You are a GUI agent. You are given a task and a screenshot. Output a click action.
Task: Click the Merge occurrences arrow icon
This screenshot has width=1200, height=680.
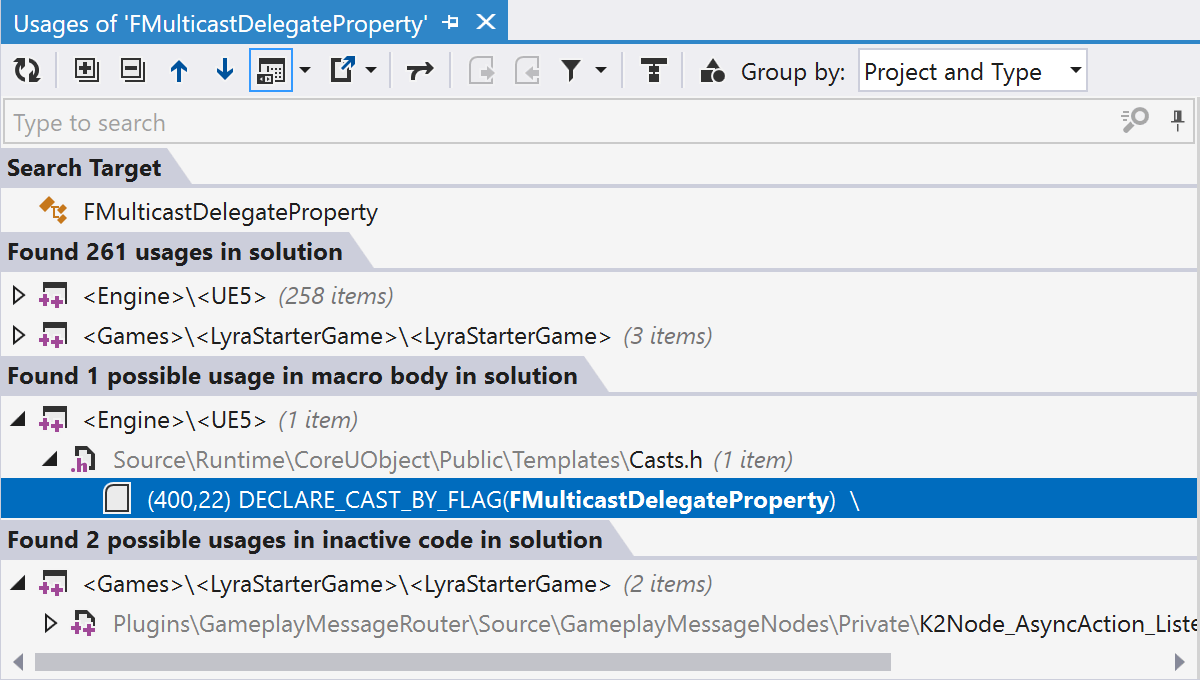click(420, 71)
